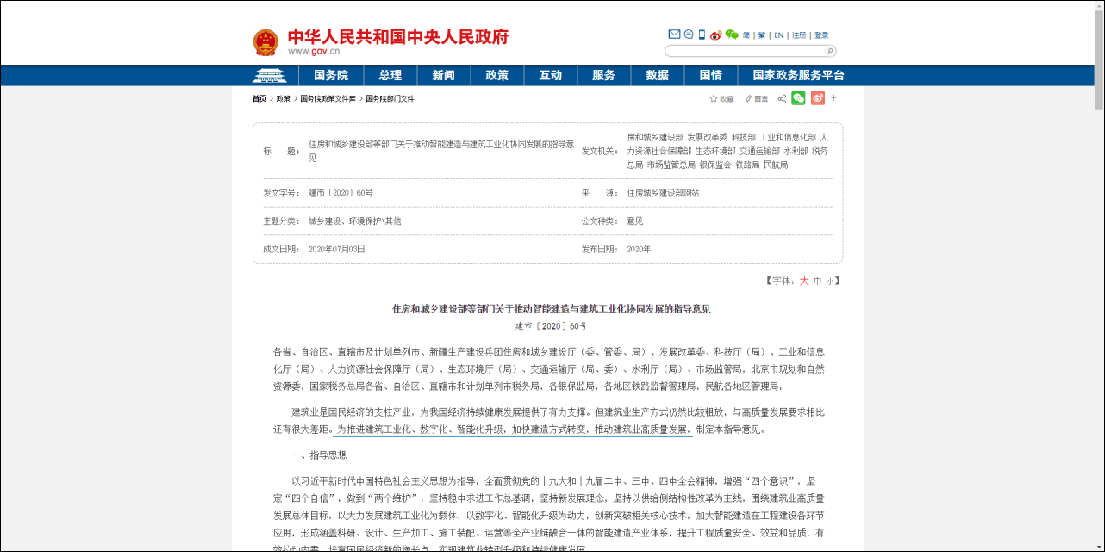Open the WeChat icon in top header

(732, 34)
